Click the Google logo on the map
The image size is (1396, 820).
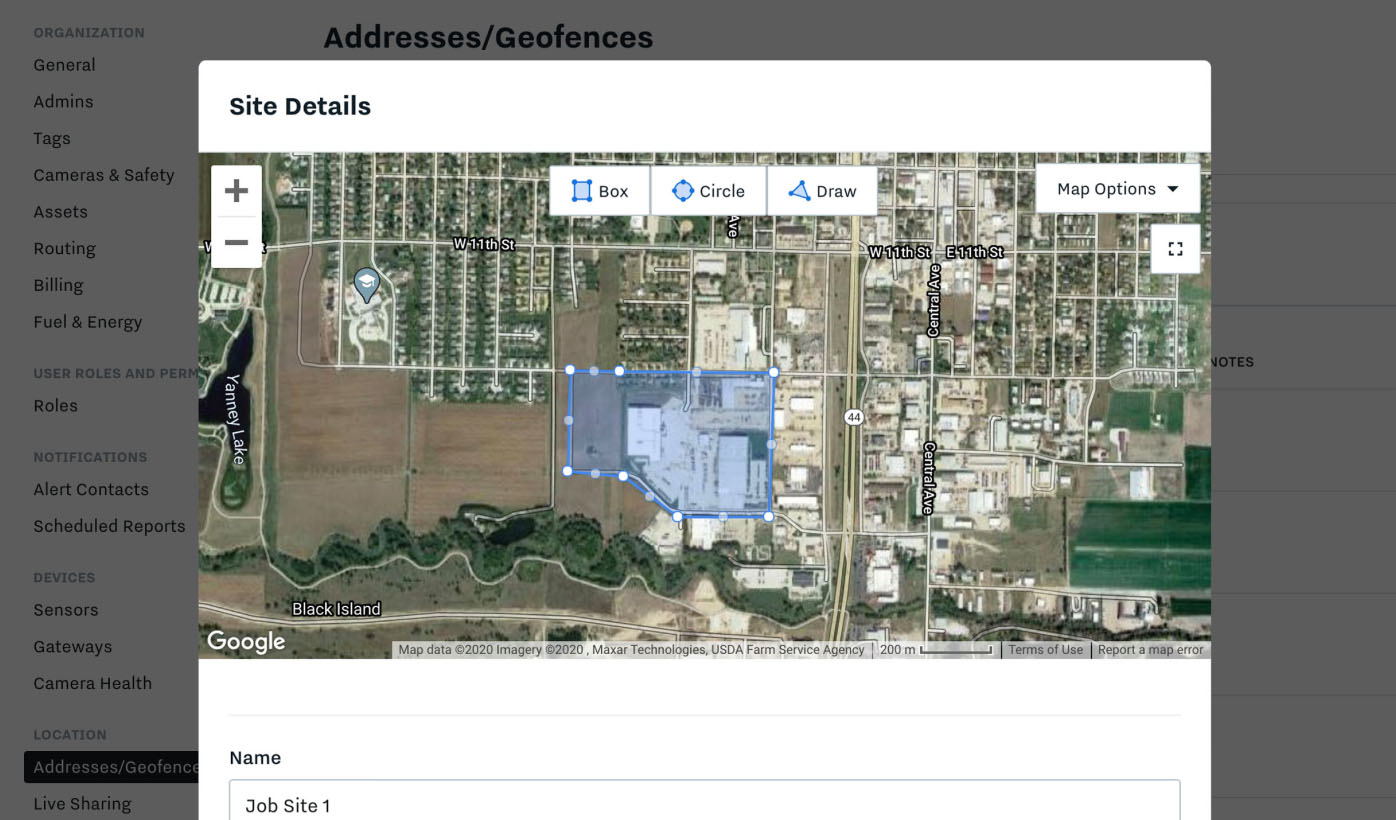(246, 641)
